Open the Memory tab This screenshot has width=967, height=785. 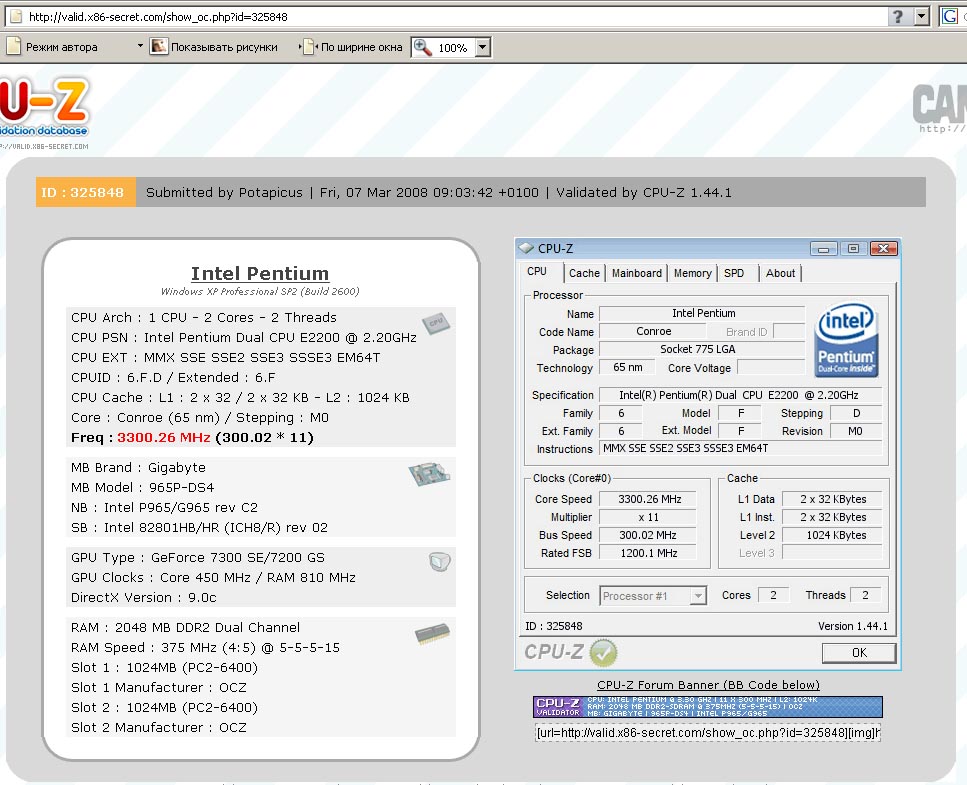693,273
